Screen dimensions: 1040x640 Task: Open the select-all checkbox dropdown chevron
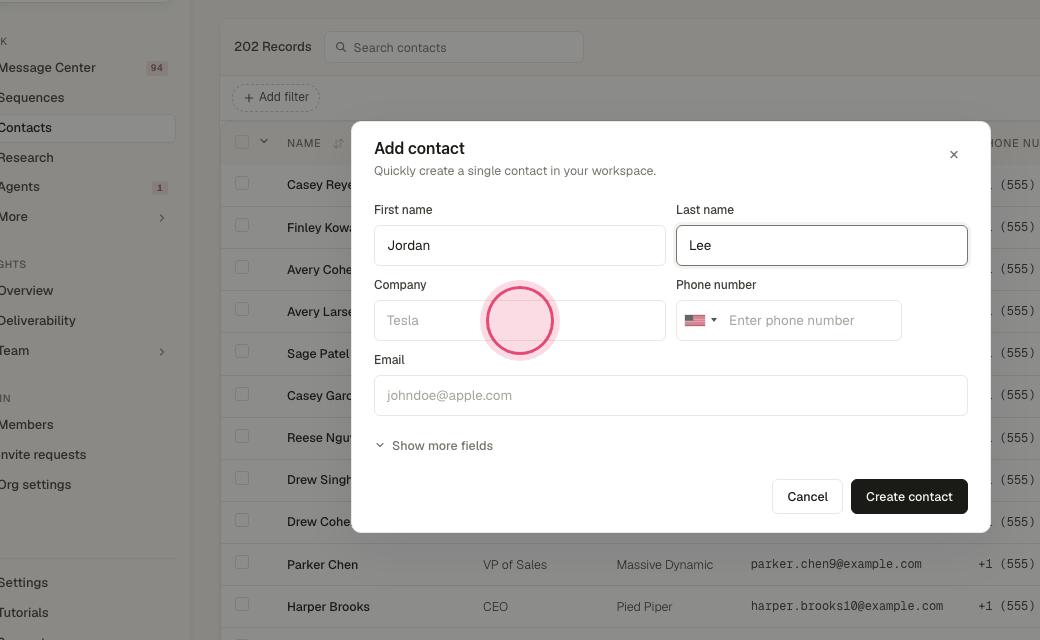point(264,141)
